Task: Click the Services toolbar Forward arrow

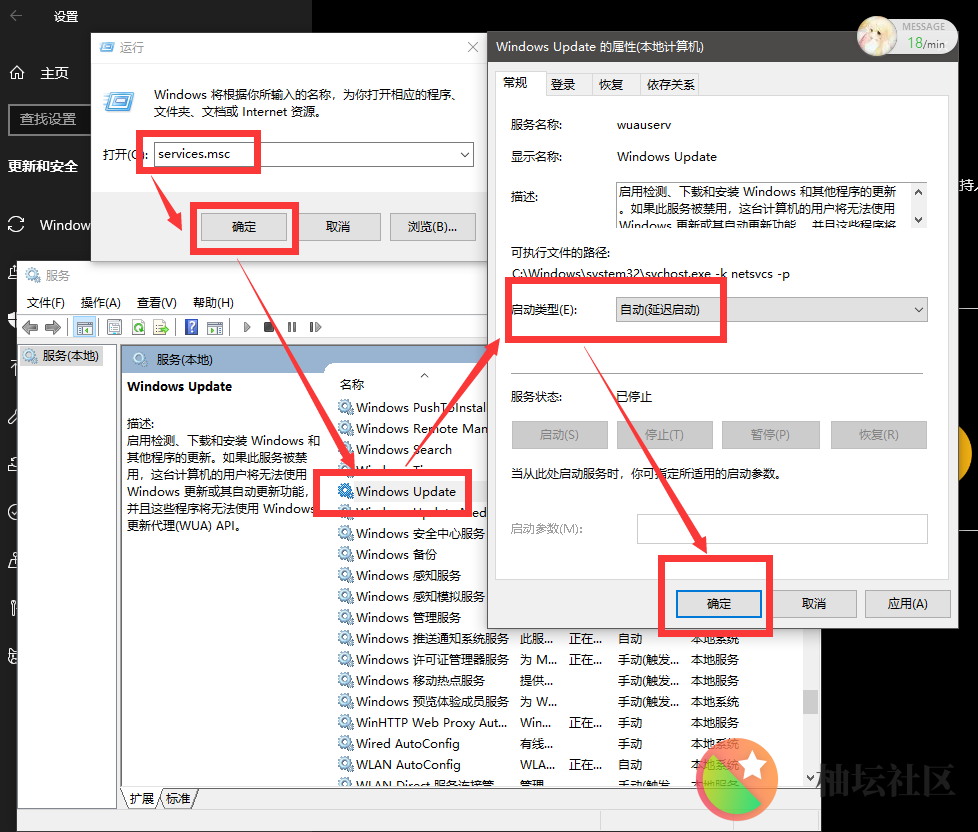Action: point(53,327)
